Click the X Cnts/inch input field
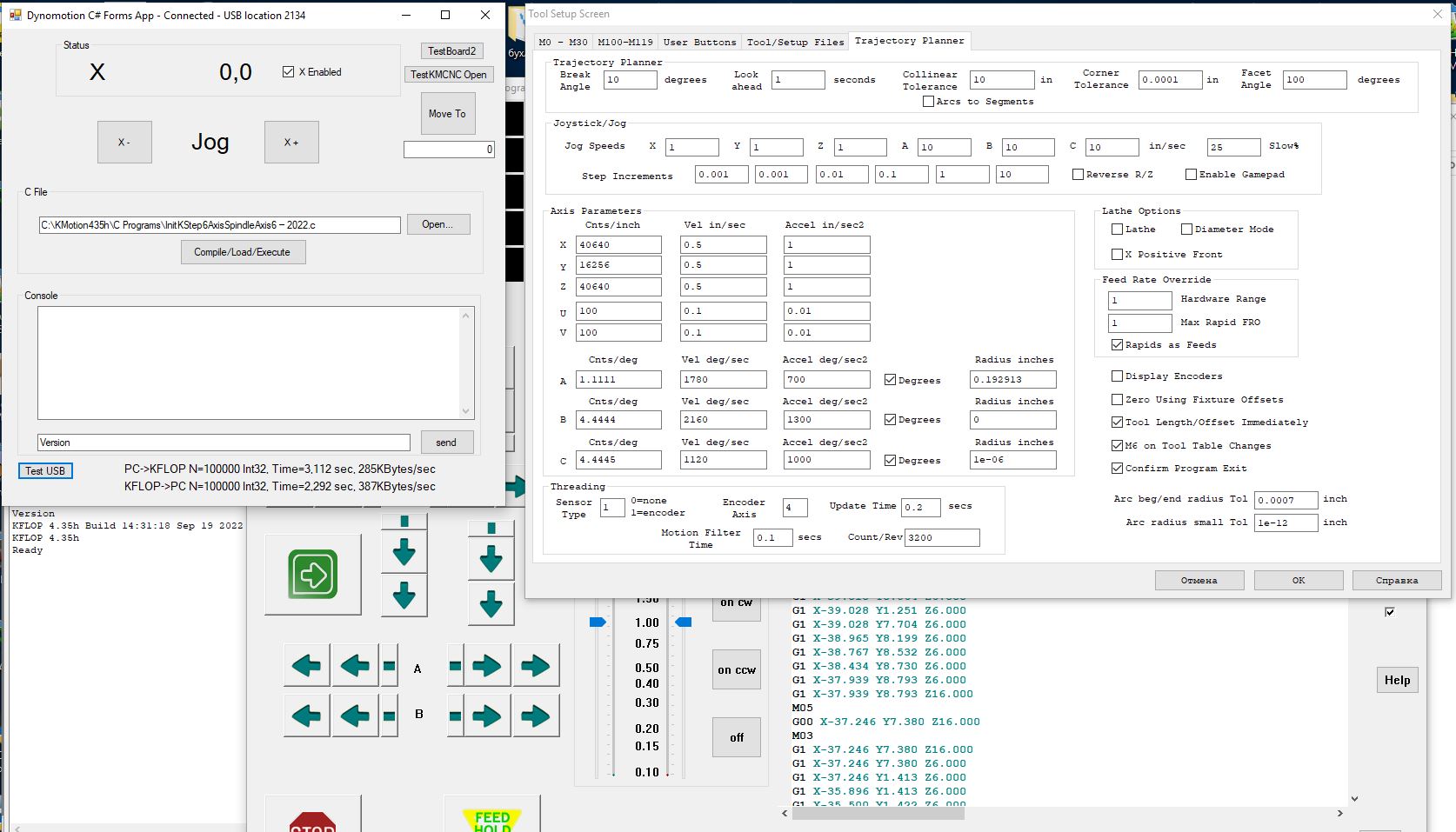 coord(618,245)
